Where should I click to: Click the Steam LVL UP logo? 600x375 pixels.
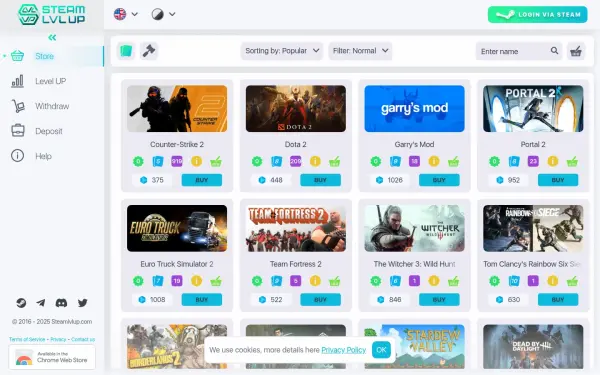click(52, 15)
